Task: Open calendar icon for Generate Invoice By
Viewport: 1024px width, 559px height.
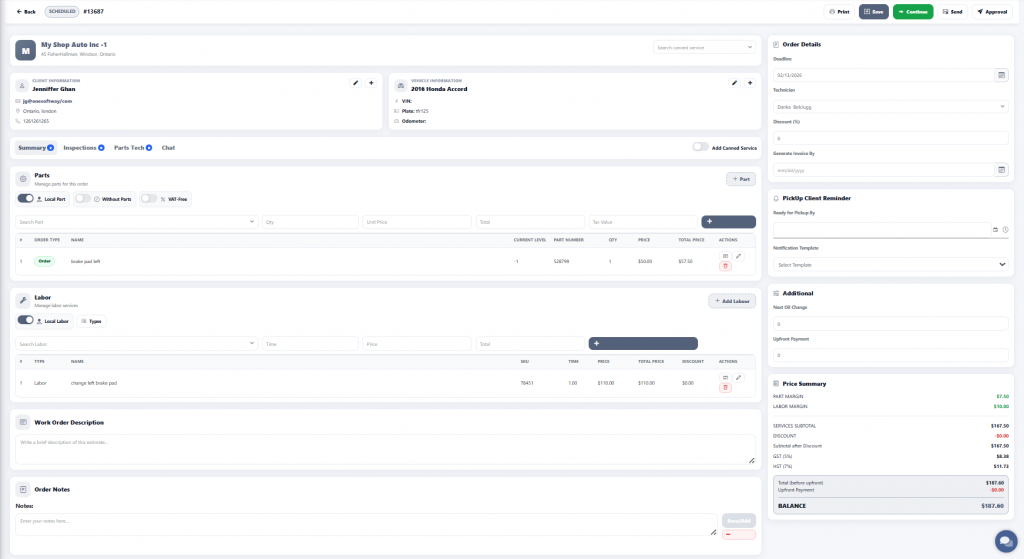Action: point(1001,170)
